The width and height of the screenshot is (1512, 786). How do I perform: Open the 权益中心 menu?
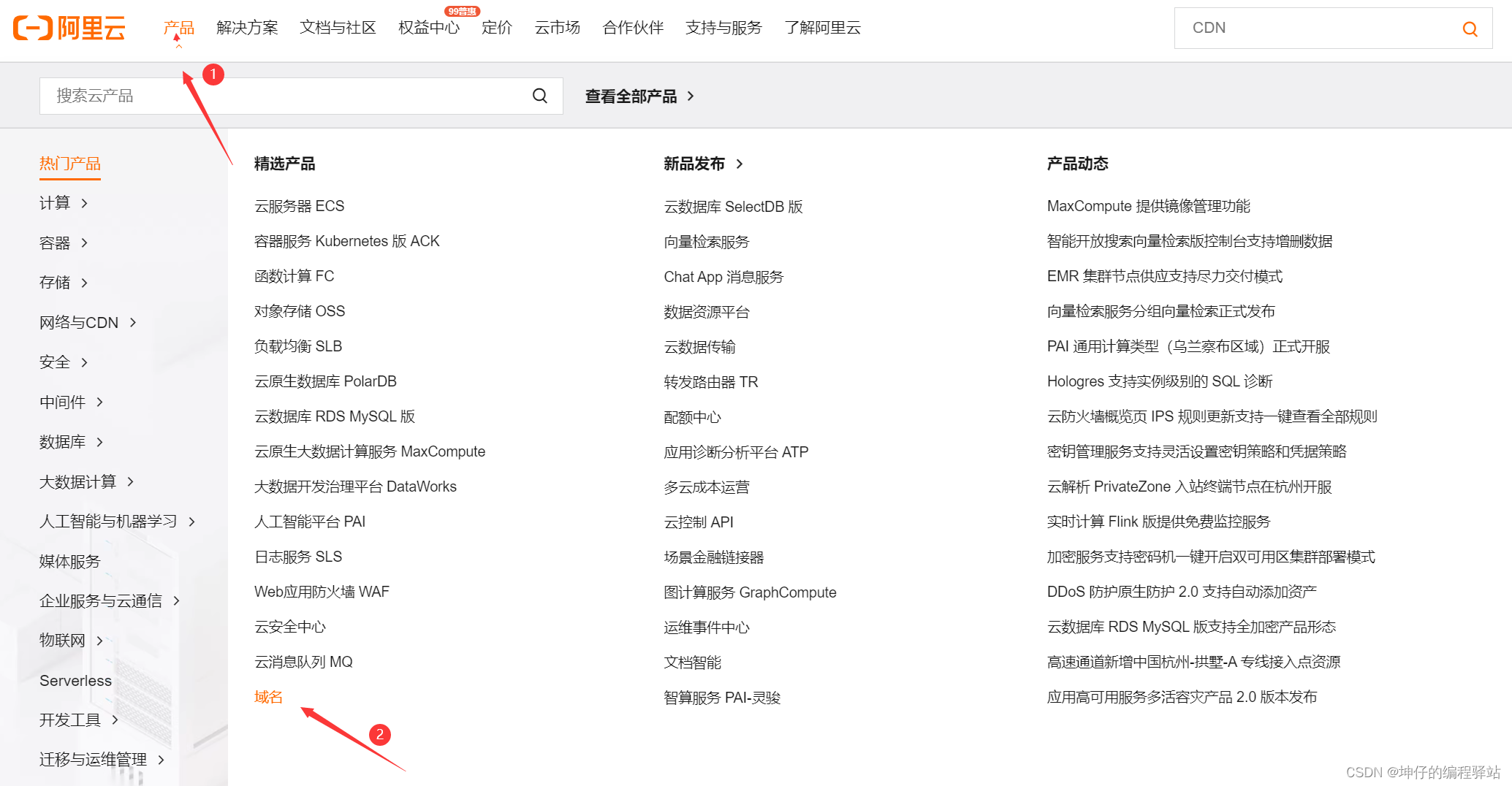pyautogui.click(x=429, y=28)
